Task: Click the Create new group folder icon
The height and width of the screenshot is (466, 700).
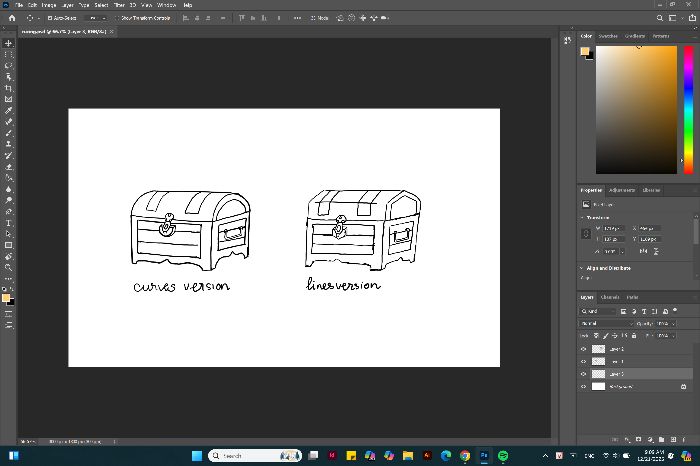Action: tap(662, 440)
